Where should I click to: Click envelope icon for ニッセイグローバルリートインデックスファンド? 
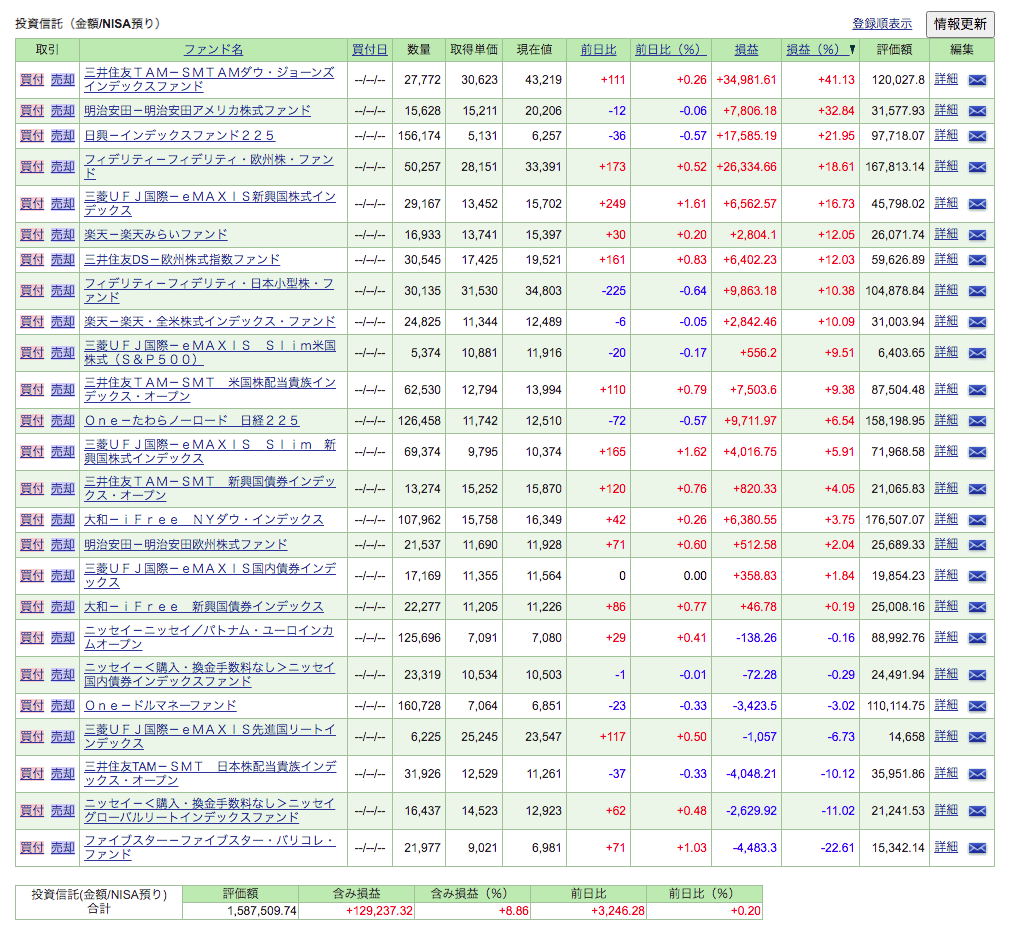(977, 811)
